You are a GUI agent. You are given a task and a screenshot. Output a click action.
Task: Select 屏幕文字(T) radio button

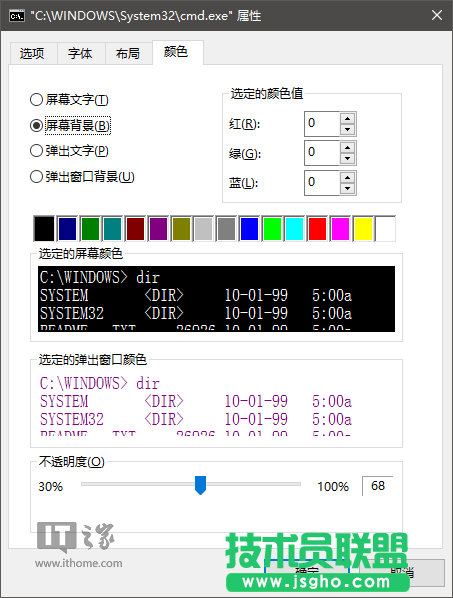[x=69, y=100]
